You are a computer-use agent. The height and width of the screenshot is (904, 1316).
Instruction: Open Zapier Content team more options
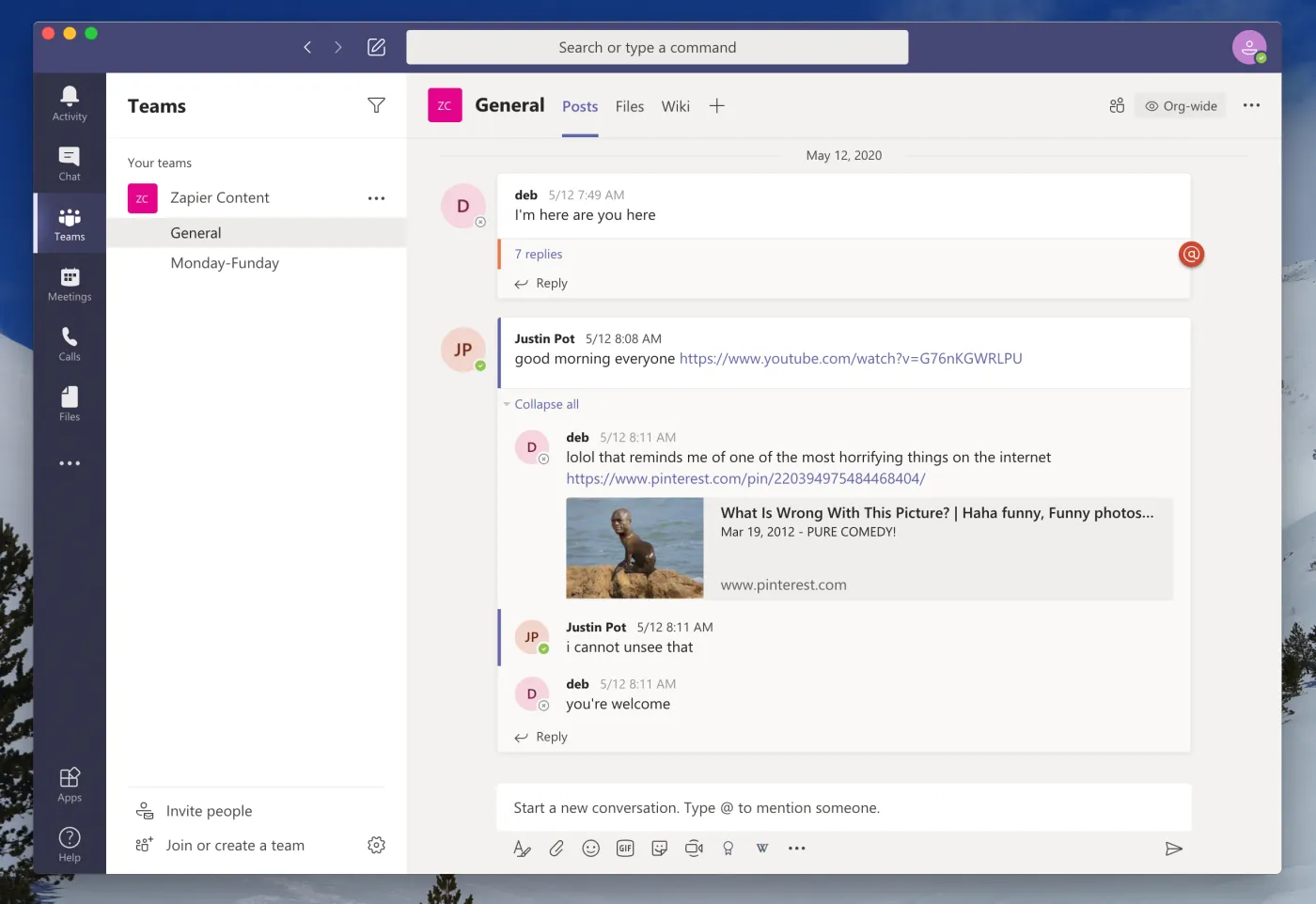(376, 198)
